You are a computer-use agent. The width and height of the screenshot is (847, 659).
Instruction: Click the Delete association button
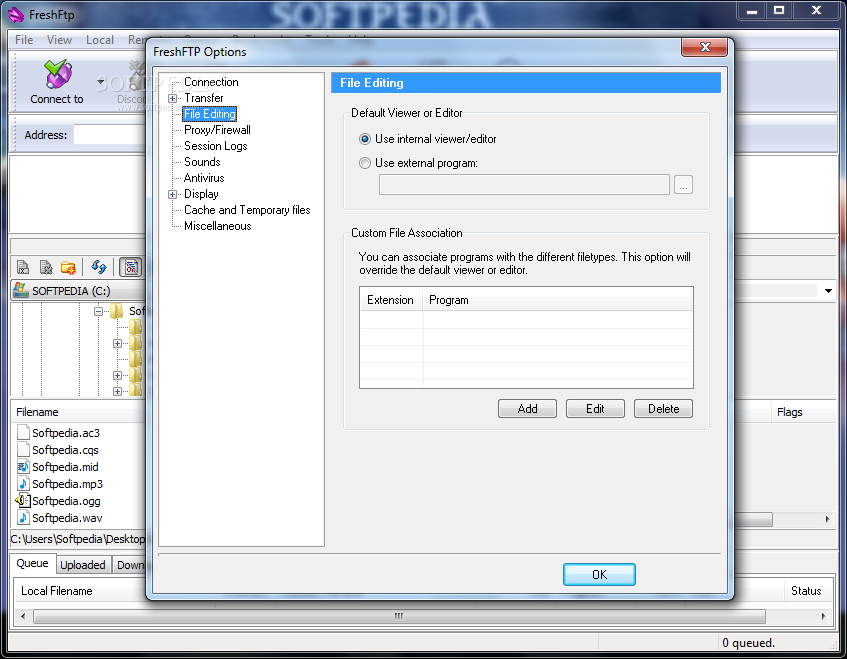point(663,409)
